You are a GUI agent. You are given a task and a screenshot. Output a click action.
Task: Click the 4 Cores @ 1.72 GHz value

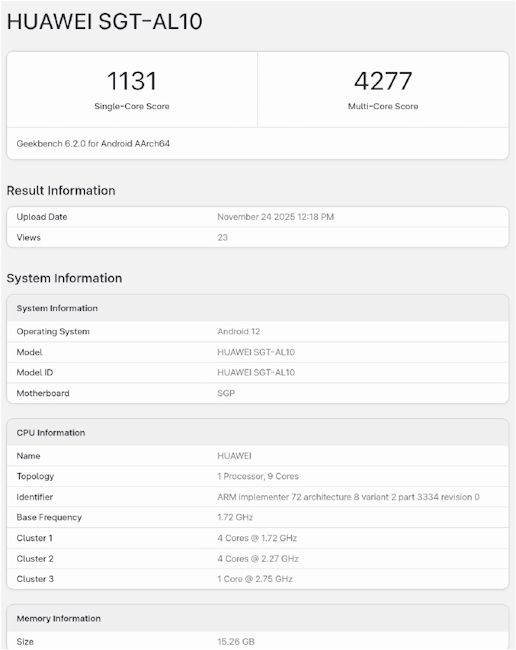click(257, 538)
